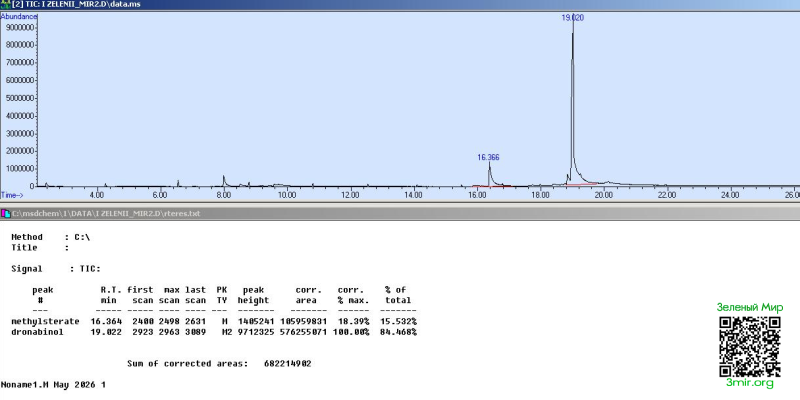Click the sum of corrected areas value
The height and width of the screenshot is (400, 800).
[288, 364]
